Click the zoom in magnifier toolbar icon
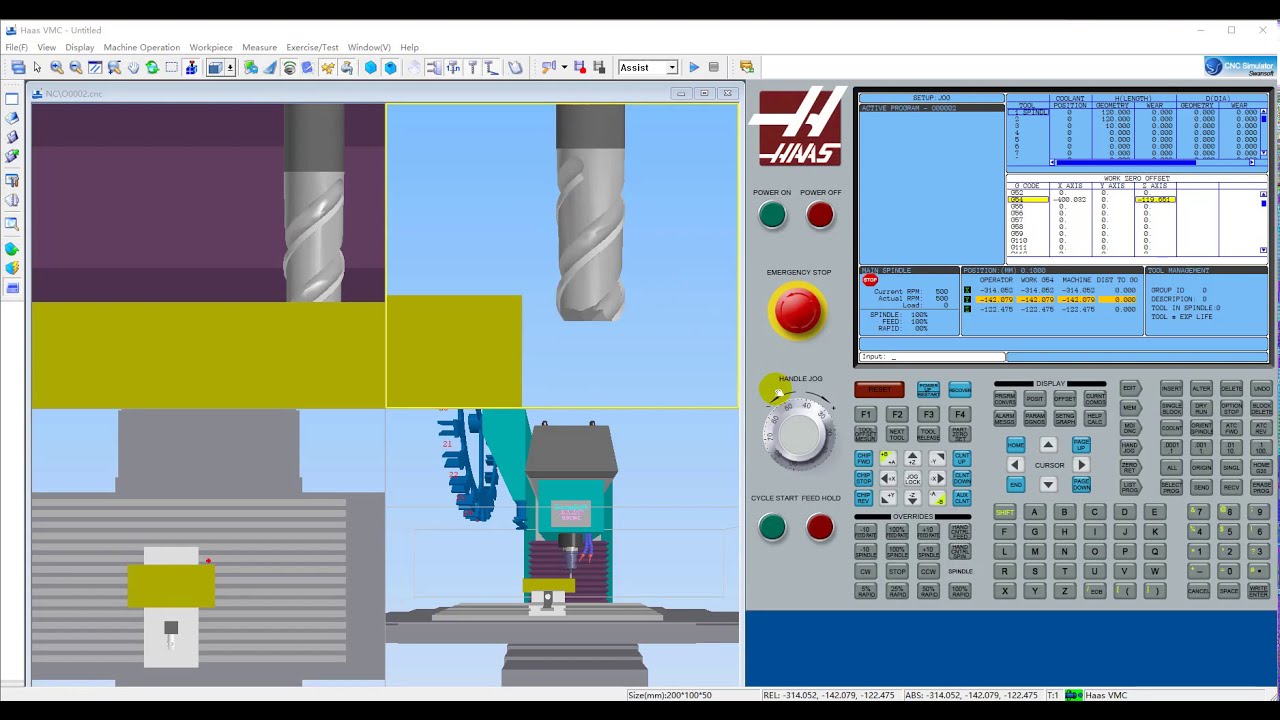 (x=56, y=68)
